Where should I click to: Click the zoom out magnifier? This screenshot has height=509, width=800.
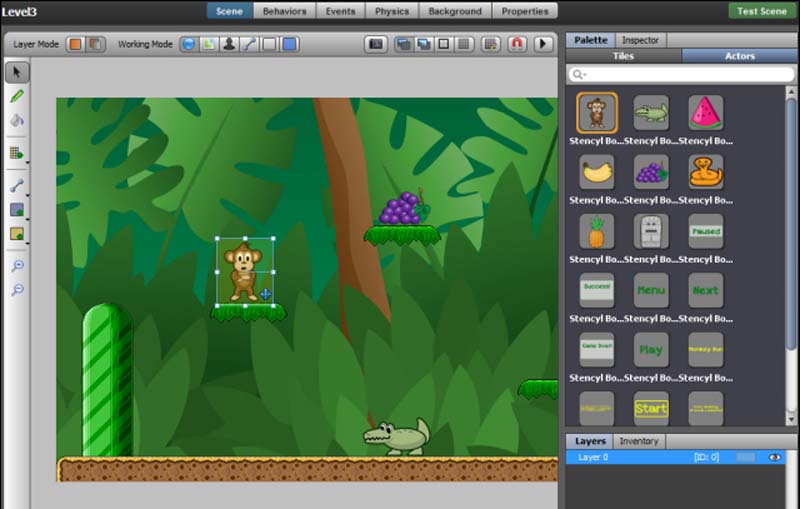17,290
